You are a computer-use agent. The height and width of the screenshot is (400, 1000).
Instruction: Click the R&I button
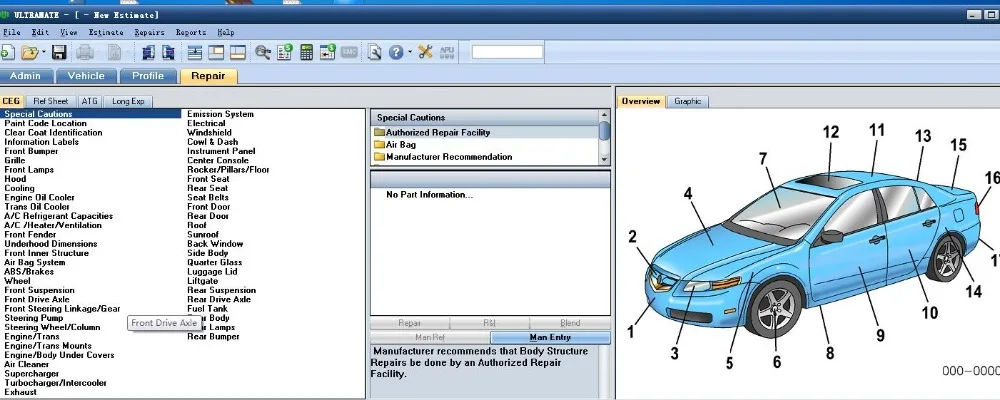[489, 323]
